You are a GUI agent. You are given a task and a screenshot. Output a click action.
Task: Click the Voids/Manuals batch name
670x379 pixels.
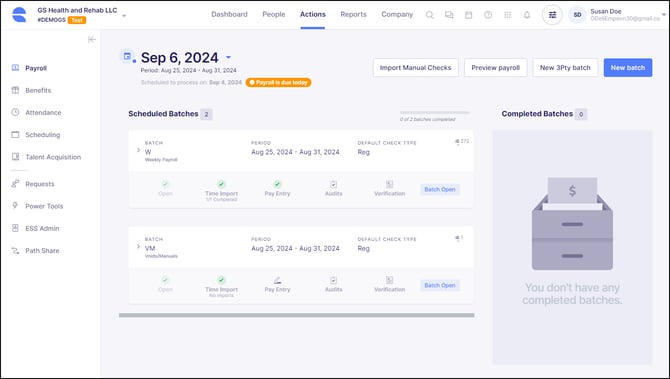click(161, 256)
